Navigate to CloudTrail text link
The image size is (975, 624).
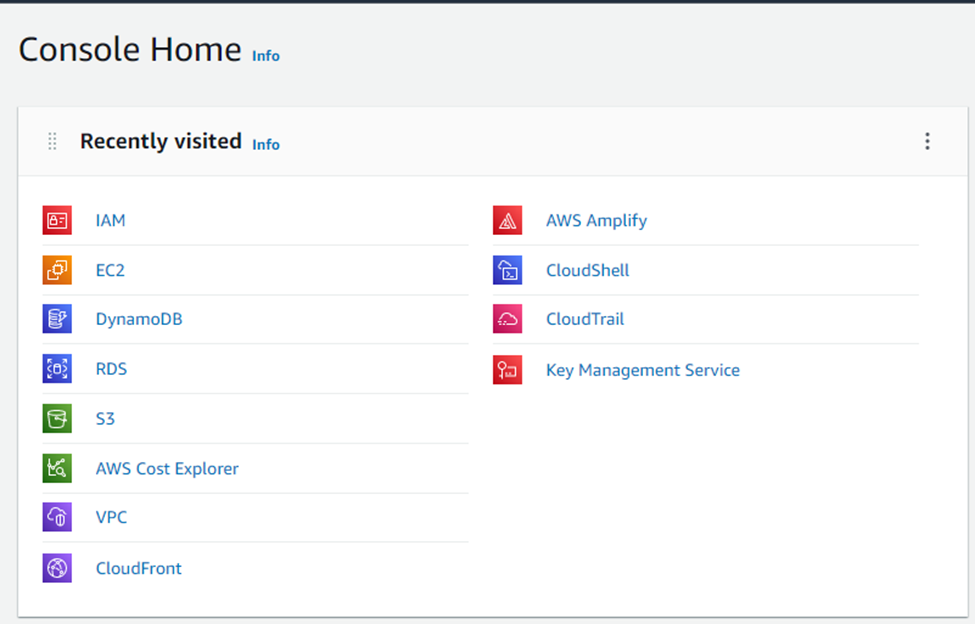point(584,319)
